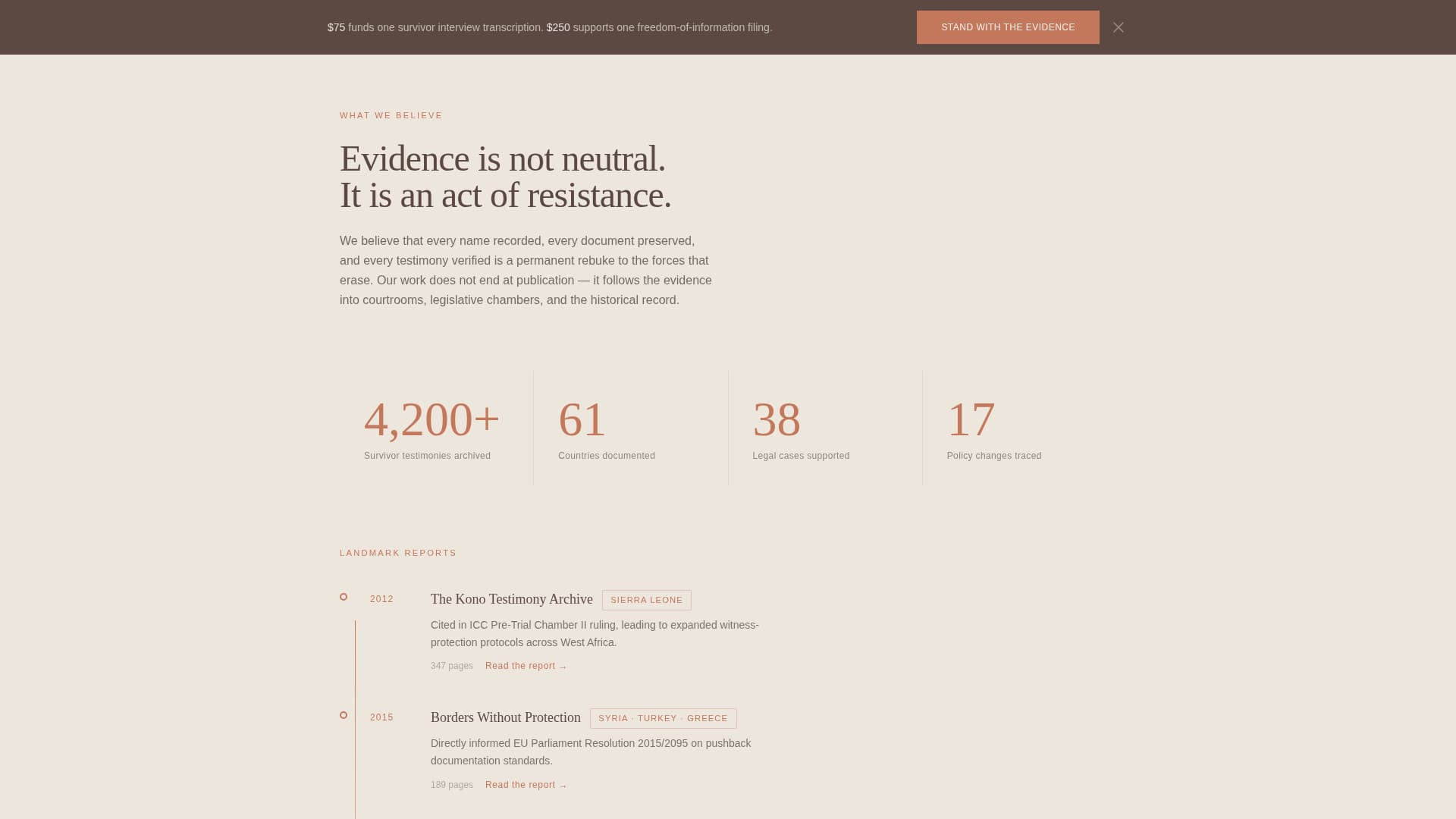Open the Borders Without Protection Read the report link
The image size is (1456, 819).
tap(526, 785)
